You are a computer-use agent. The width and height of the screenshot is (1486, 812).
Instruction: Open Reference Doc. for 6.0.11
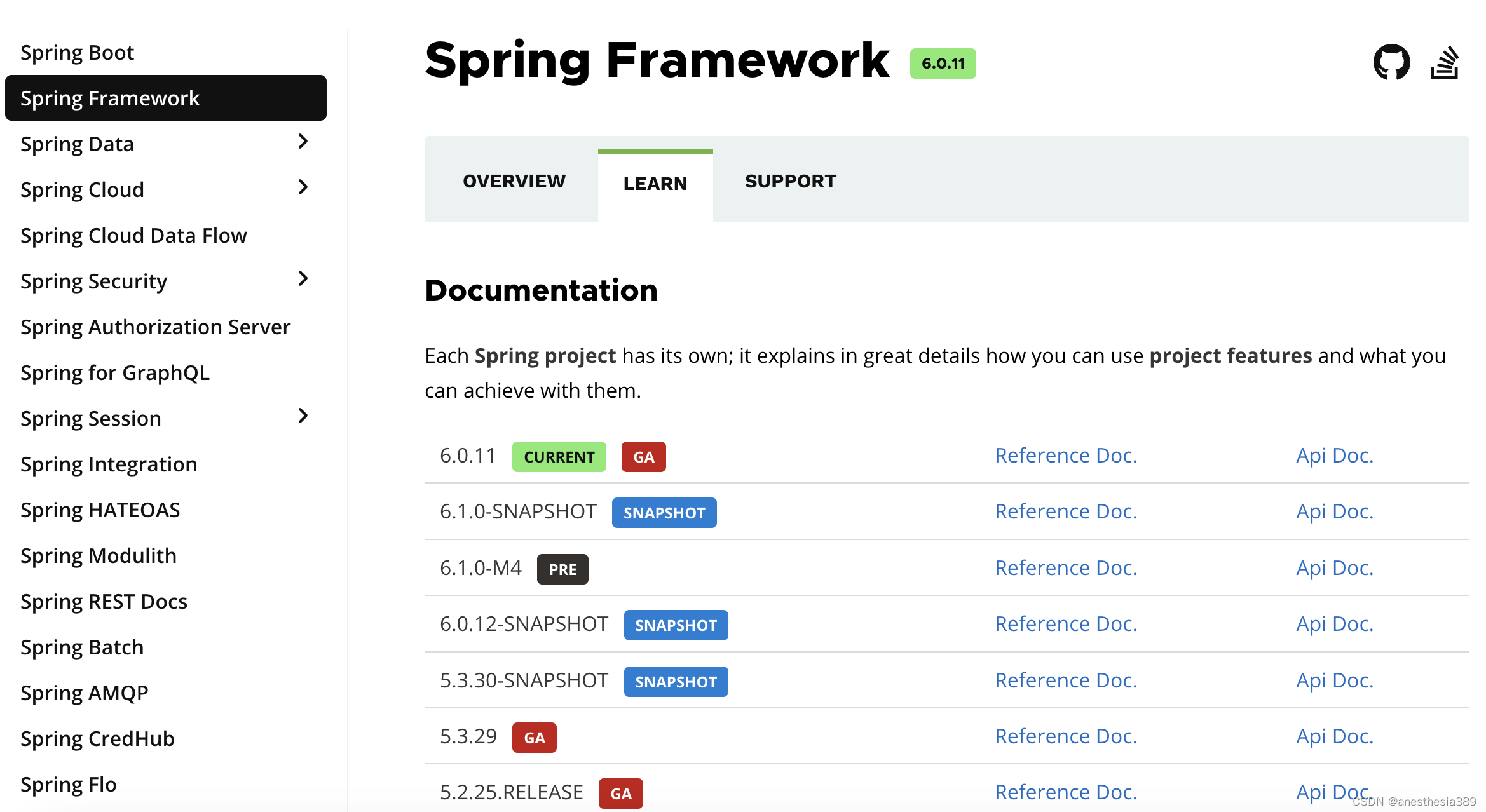(1065, 456)
